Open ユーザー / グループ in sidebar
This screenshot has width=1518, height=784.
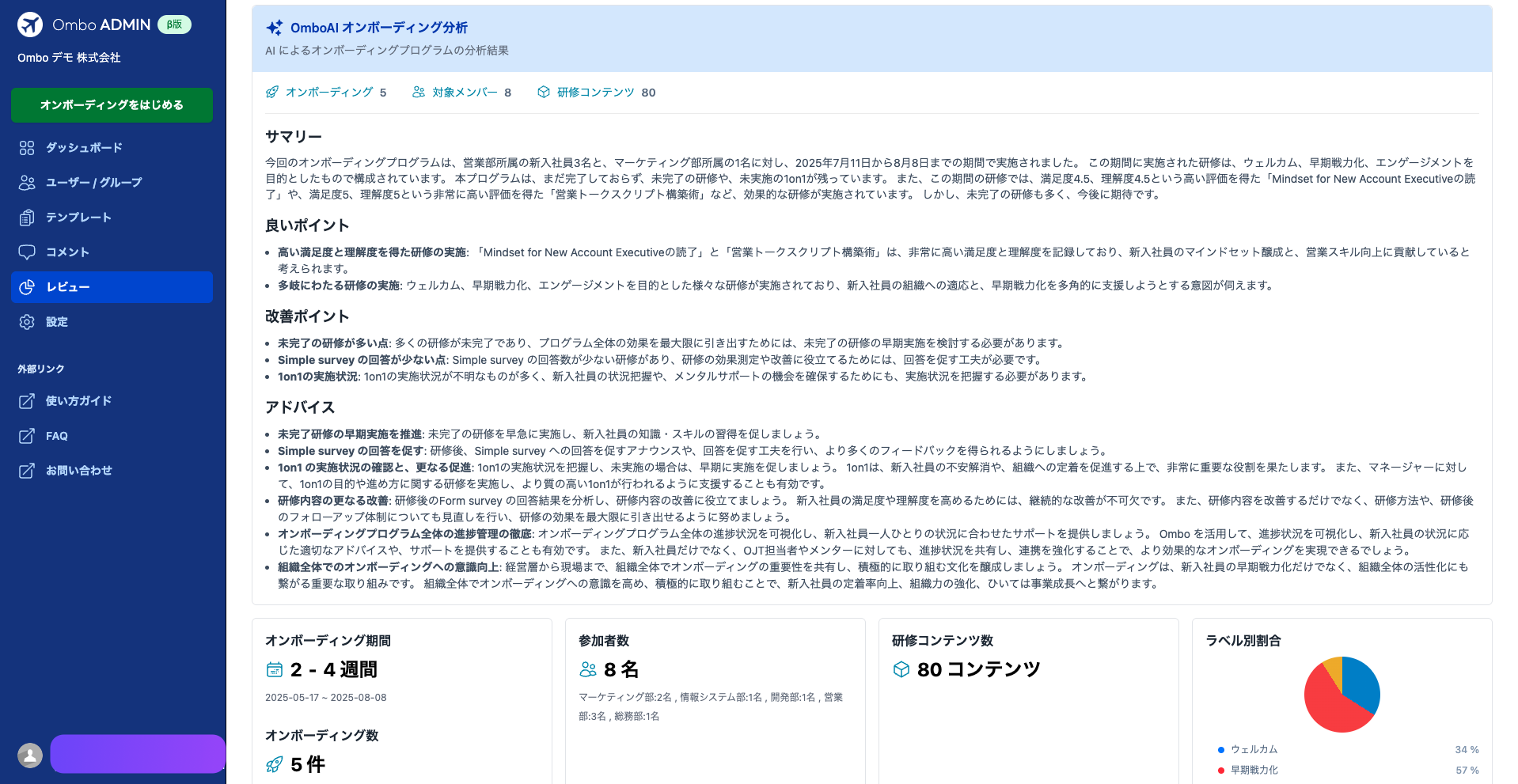tap(112, 183)
